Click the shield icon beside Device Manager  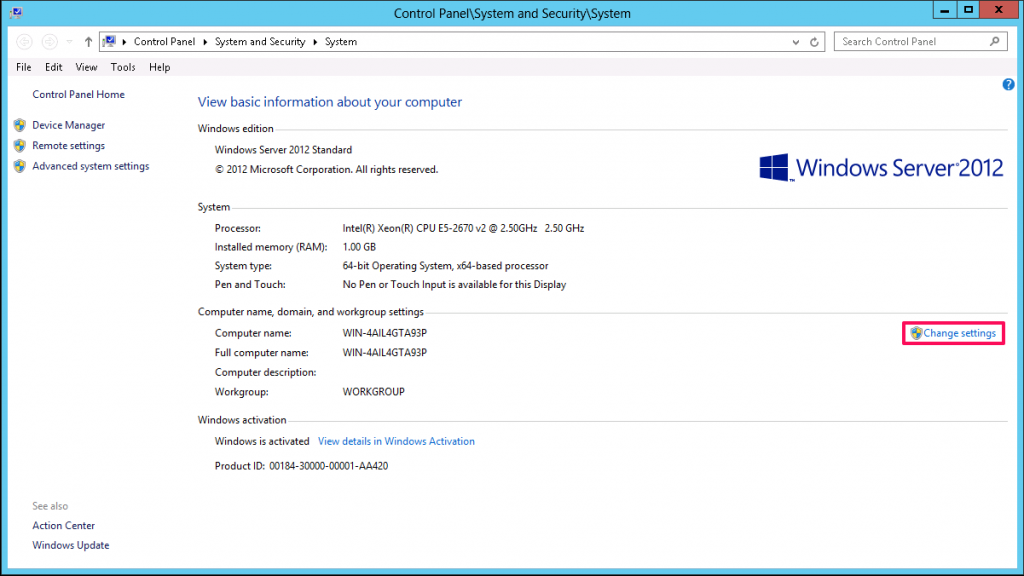click(x=20, y=125)
